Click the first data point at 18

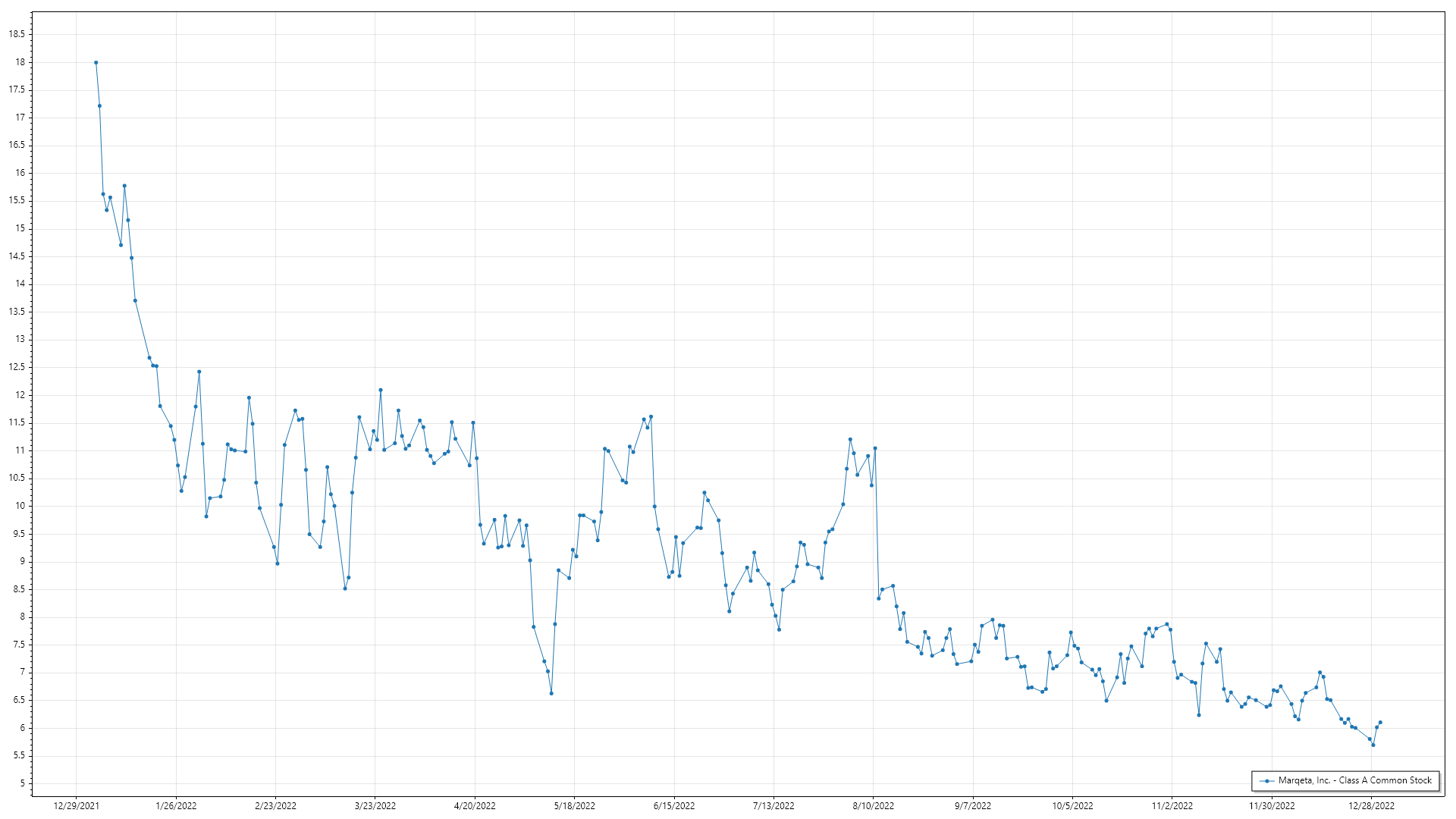pos(96,63)
